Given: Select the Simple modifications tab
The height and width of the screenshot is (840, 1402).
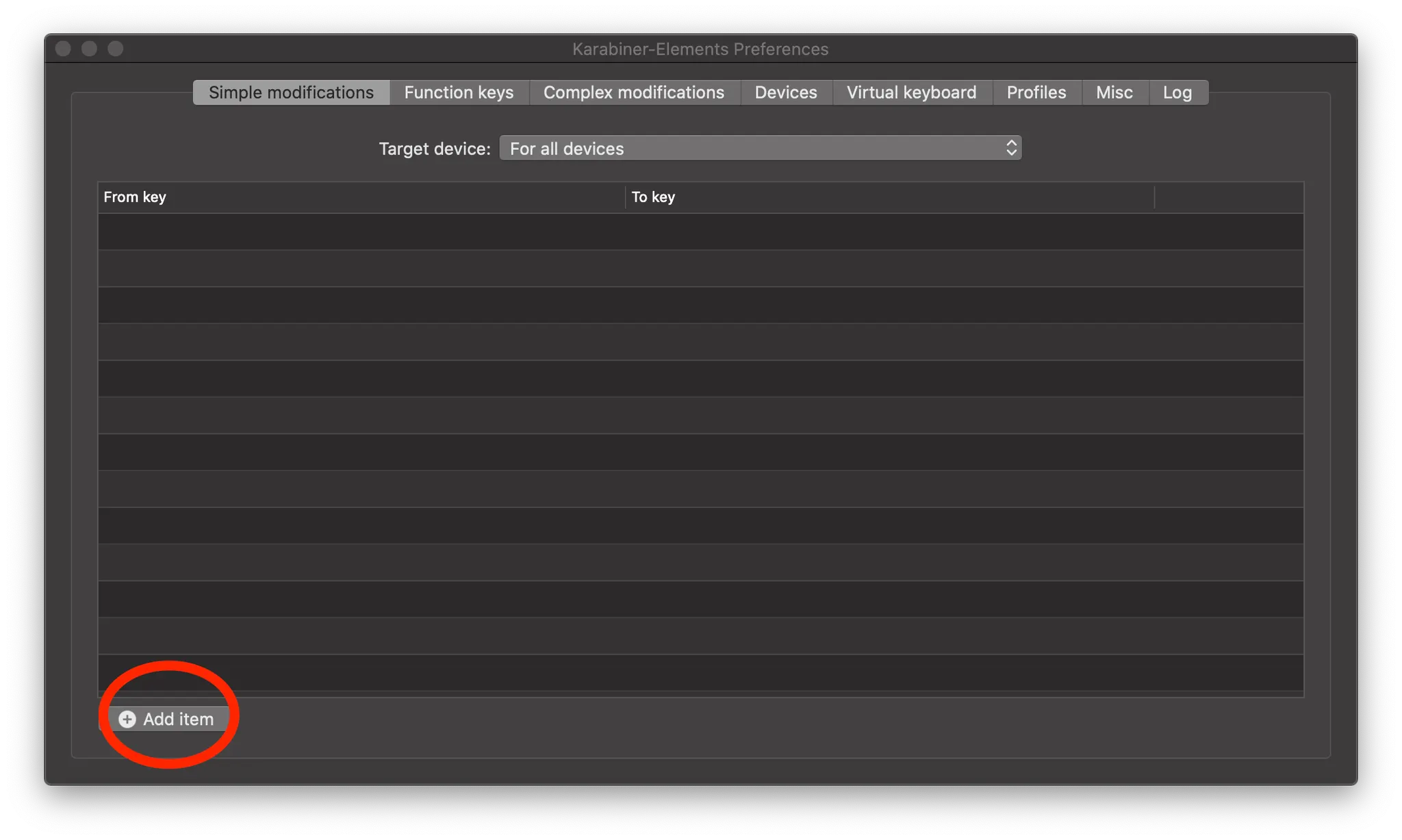Looking at the screenshot, I should coord(291,92).
